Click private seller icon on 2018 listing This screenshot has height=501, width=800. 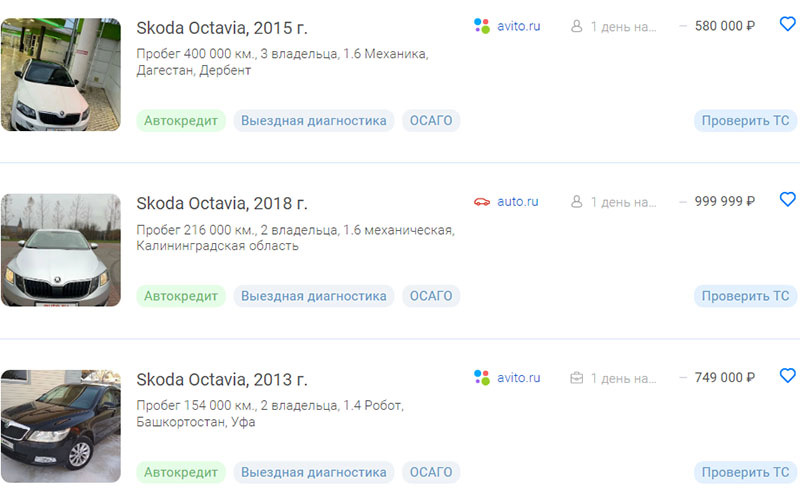pos(576,202)
